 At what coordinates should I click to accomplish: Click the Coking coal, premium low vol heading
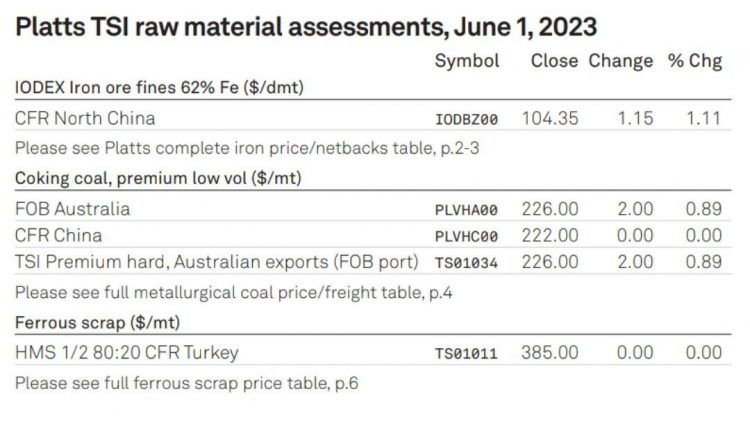pos(157,178)
